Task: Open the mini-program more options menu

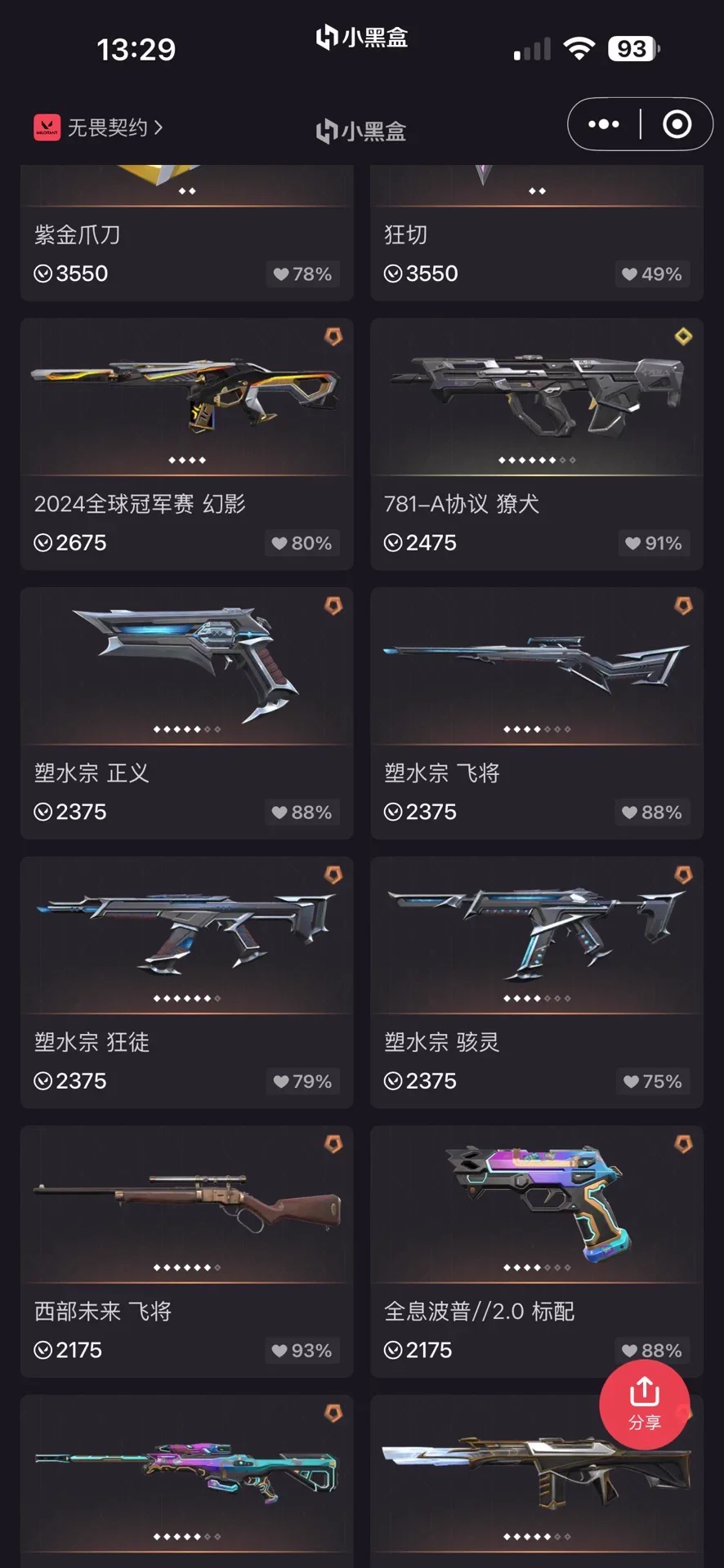Action: click(x=604, y=124)
